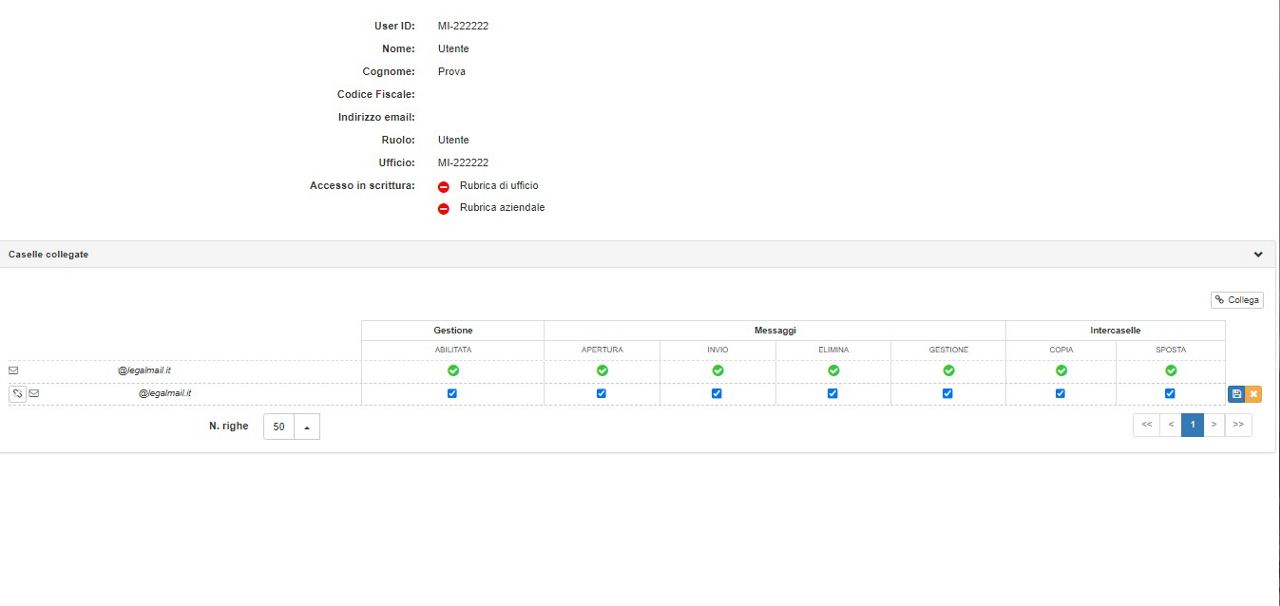
Task: Open the N. righe dropdown arrow
Action: (x=307, y=427)
